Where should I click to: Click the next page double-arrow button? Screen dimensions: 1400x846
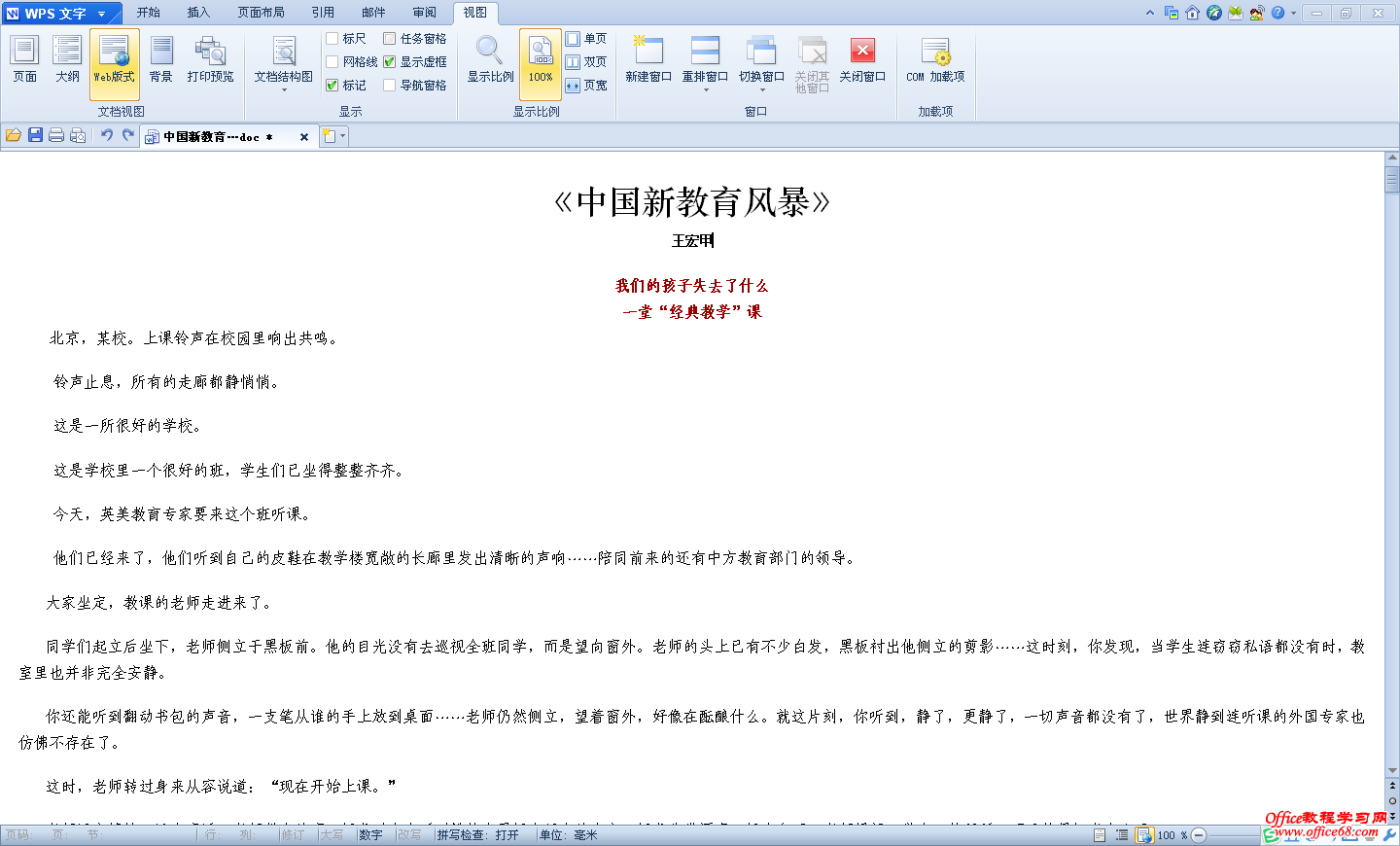(x=1392, y=817)
